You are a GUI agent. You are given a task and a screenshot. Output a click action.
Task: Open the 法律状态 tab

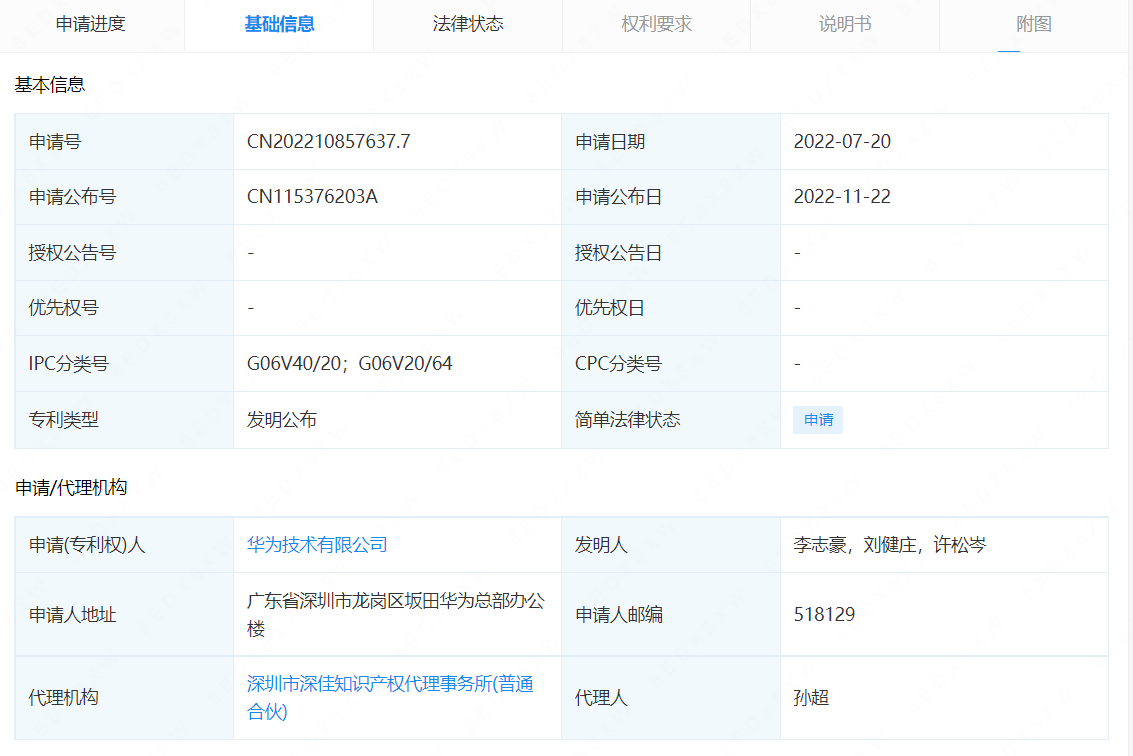(x=467, y=24)
